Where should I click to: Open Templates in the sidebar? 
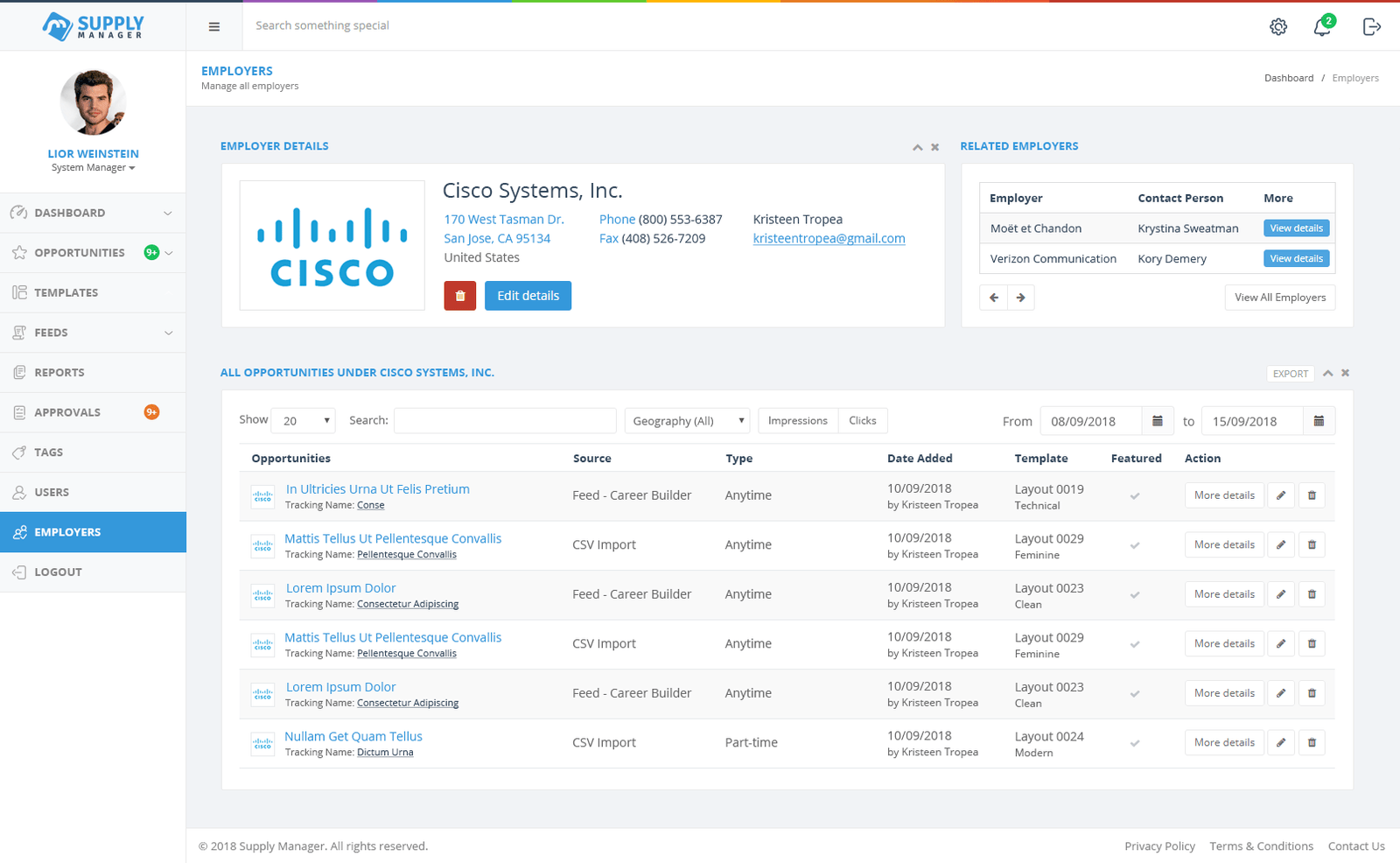pyautogui.click(x=93, y=293)
